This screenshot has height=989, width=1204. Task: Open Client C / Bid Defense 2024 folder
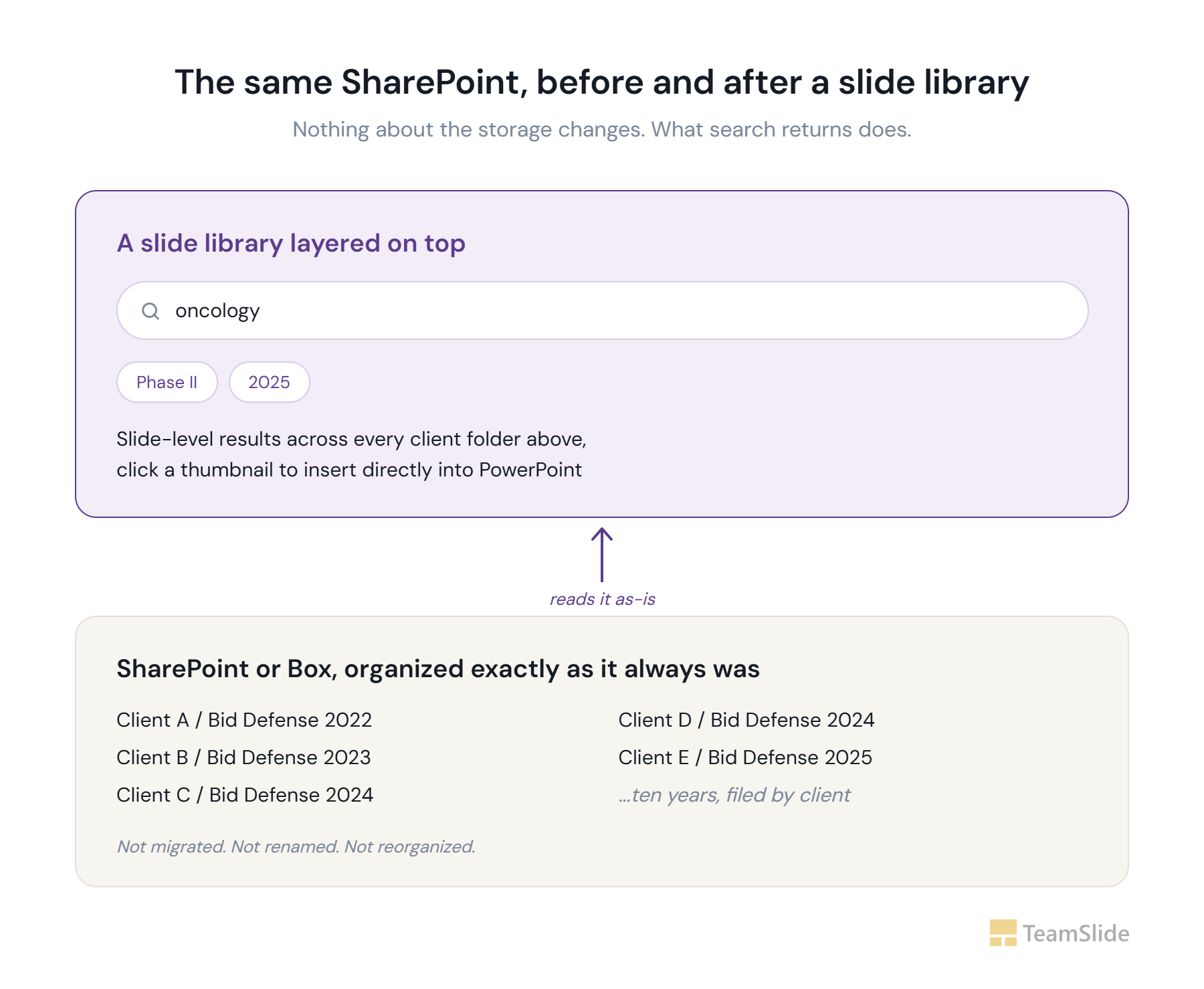[245, 795]
